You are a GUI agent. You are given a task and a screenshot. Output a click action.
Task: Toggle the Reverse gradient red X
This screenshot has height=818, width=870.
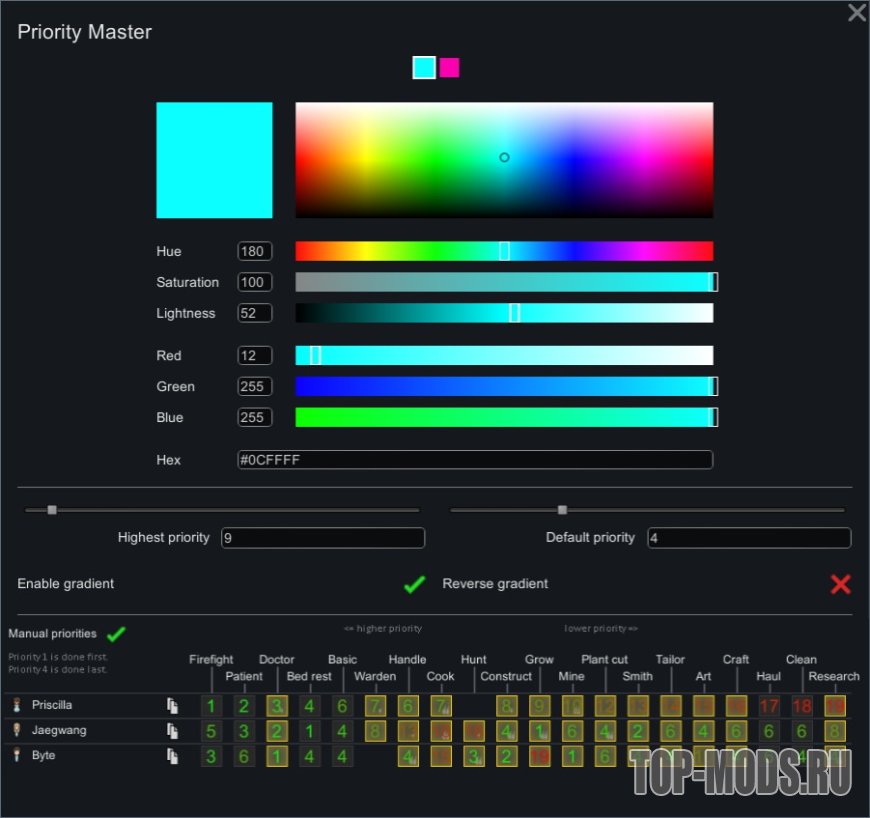pyautogui.click(x=840, y=584)
